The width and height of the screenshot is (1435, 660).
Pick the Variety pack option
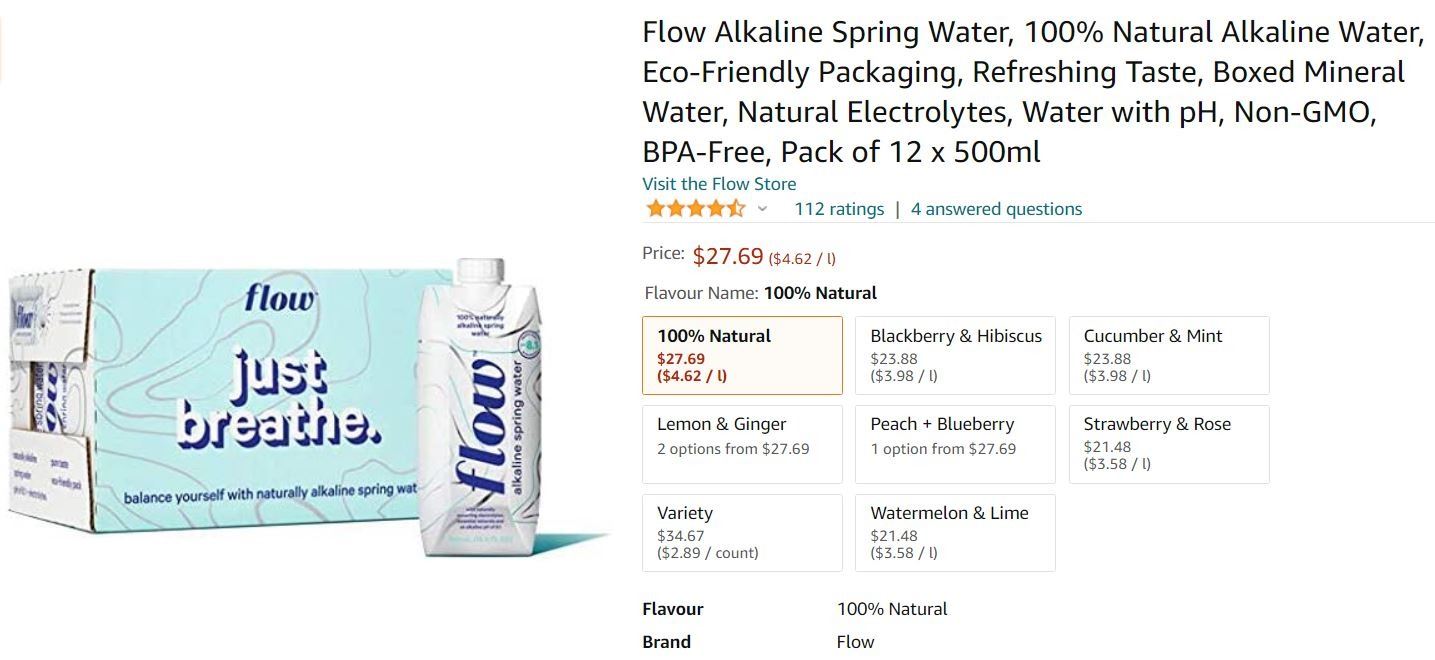[742, 532]
